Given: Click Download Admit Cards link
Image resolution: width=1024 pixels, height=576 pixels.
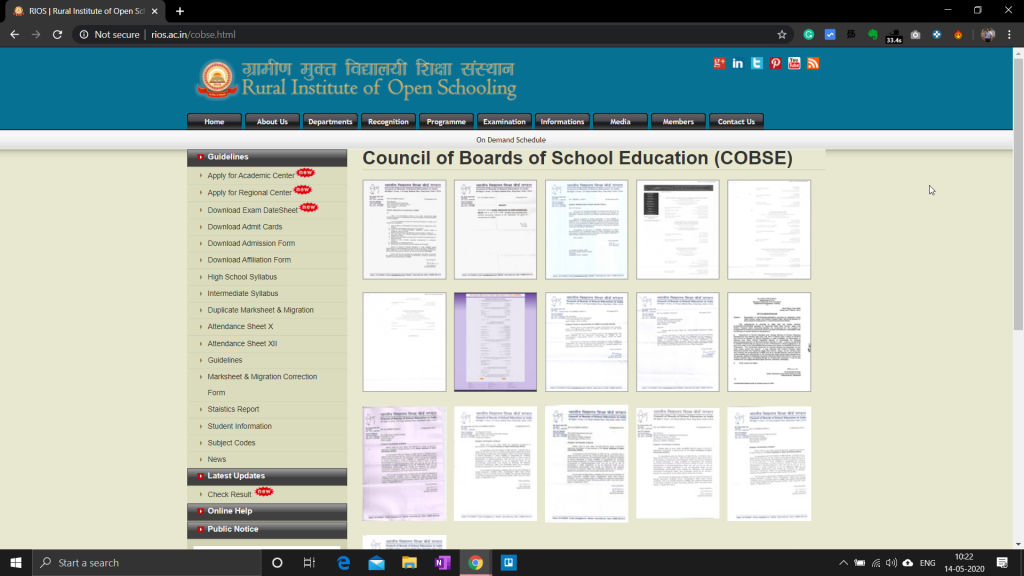Looking at the screenshot, I should (x=245, y=227).
